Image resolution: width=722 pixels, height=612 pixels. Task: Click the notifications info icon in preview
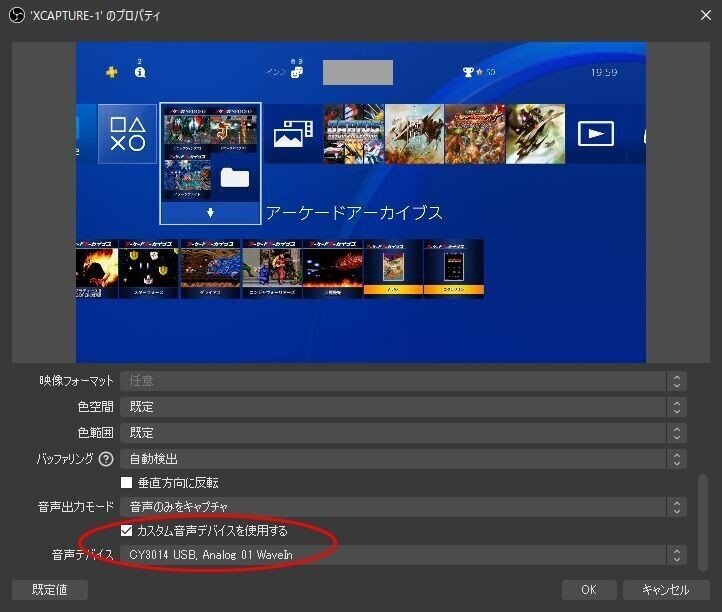click(140, 72)
